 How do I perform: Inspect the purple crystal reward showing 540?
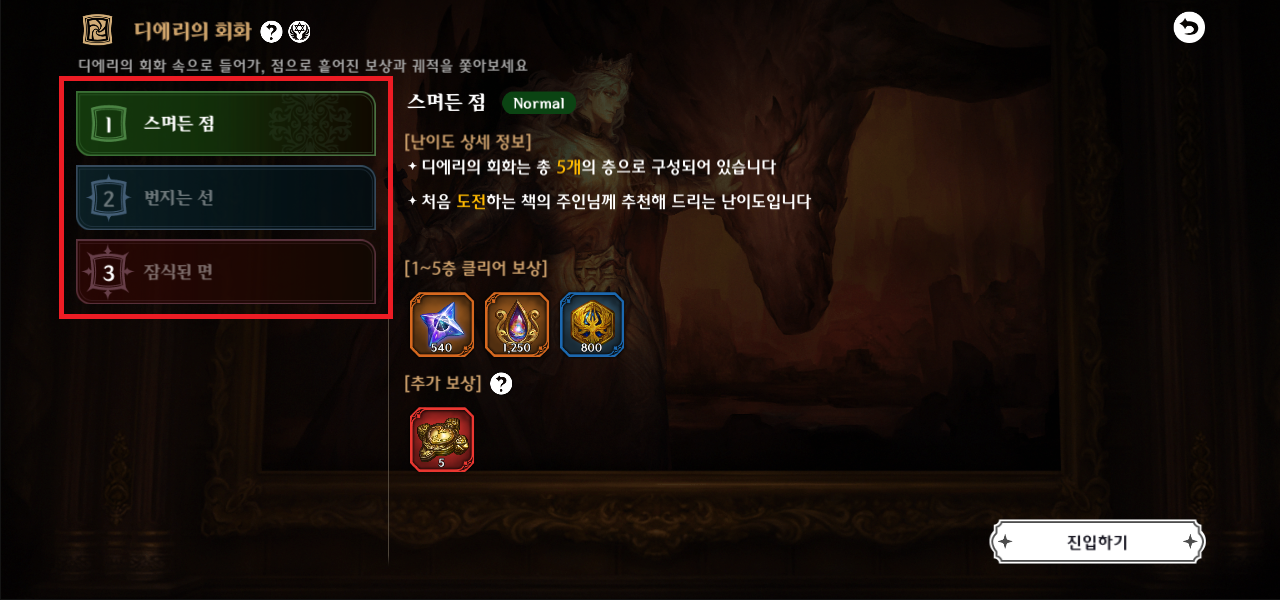coord(441,325)
